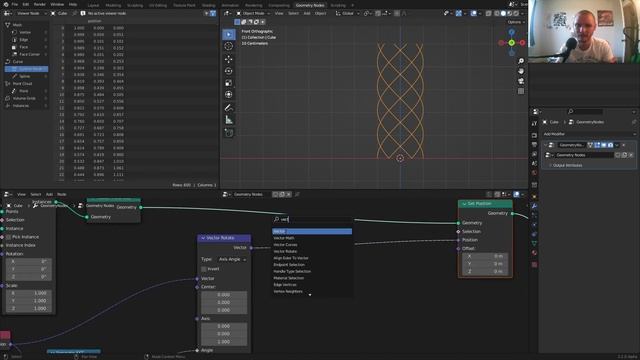This screenshot has height=360, width=640.
Task: Choose Vector Rotate in search results
Action: pyautogui.click(x=312, y=251)
